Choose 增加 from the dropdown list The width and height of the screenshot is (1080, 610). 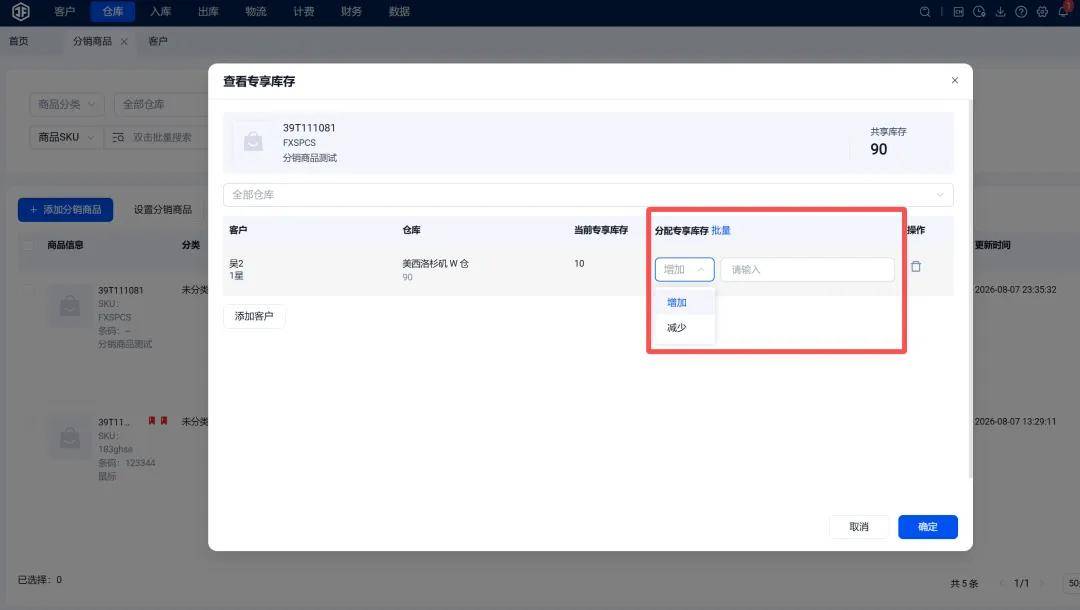[x=685, y=302]
